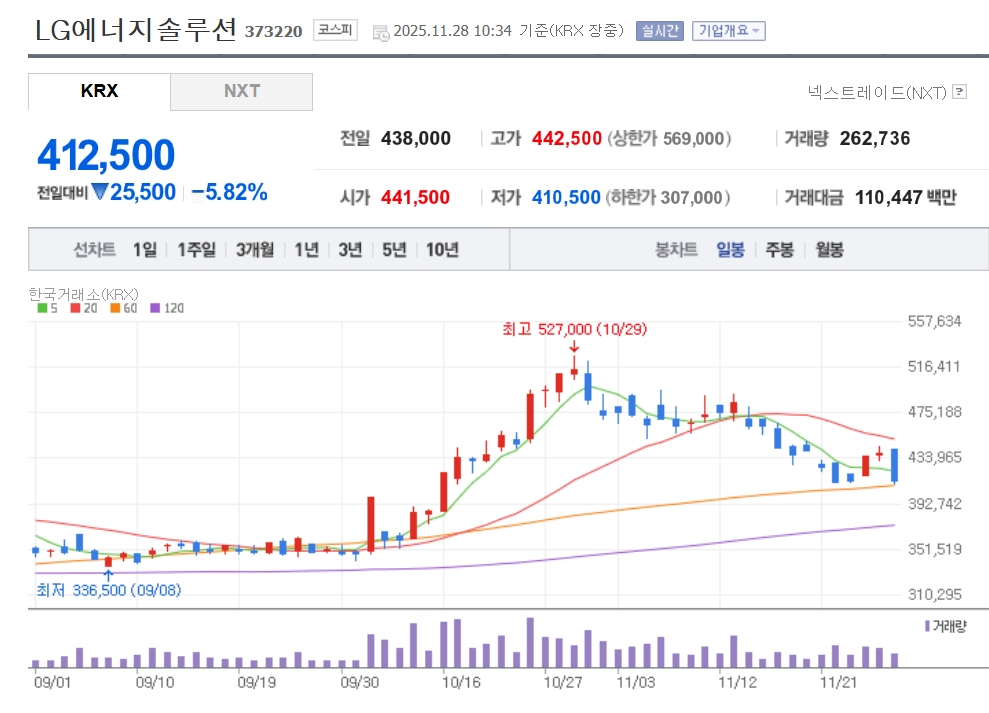This screenshot has height=713, width=989.
Task: Switch to the NXT tab
Action: tap(242, 91)
